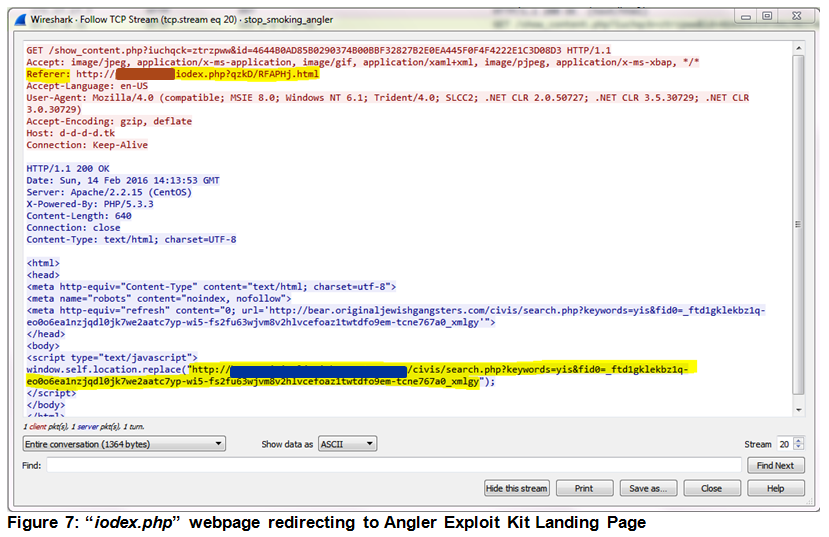Click the Connection: Keep-Alive line
Screen dimensions: 829x537
coord(87,145)
